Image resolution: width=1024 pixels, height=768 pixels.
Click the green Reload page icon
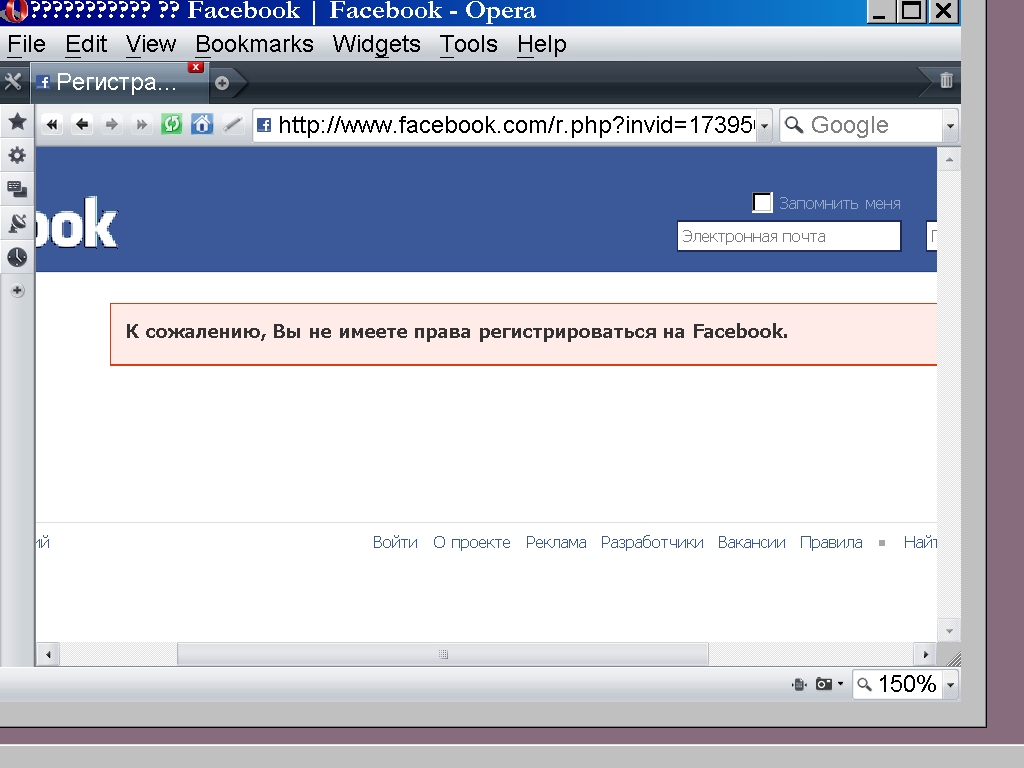click(172, 124)
